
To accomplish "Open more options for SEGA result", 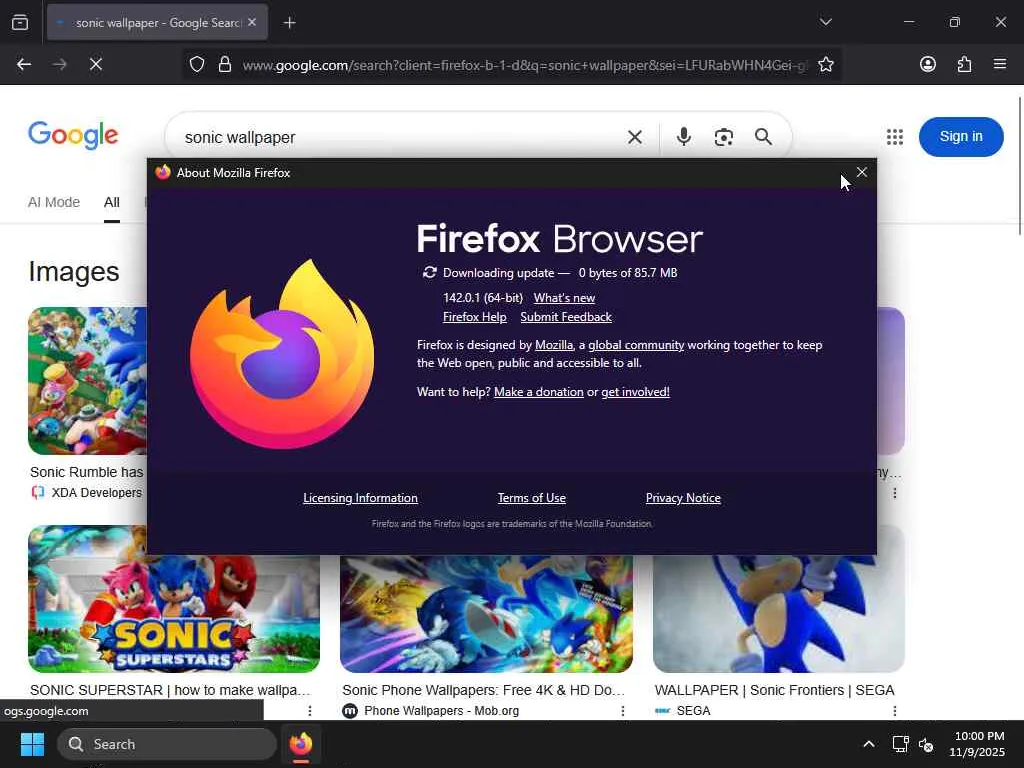I will tap(895, 711).
